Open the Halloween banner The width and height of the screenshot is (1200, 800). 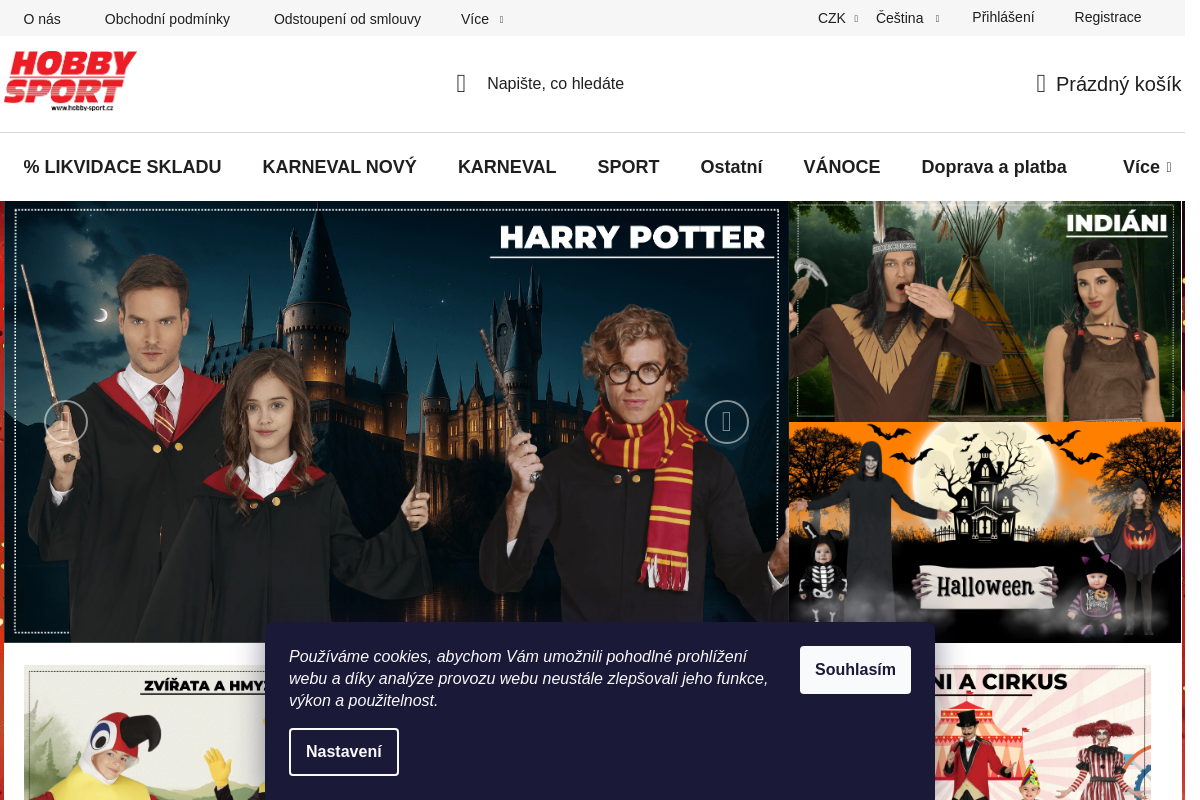point(985,532)
